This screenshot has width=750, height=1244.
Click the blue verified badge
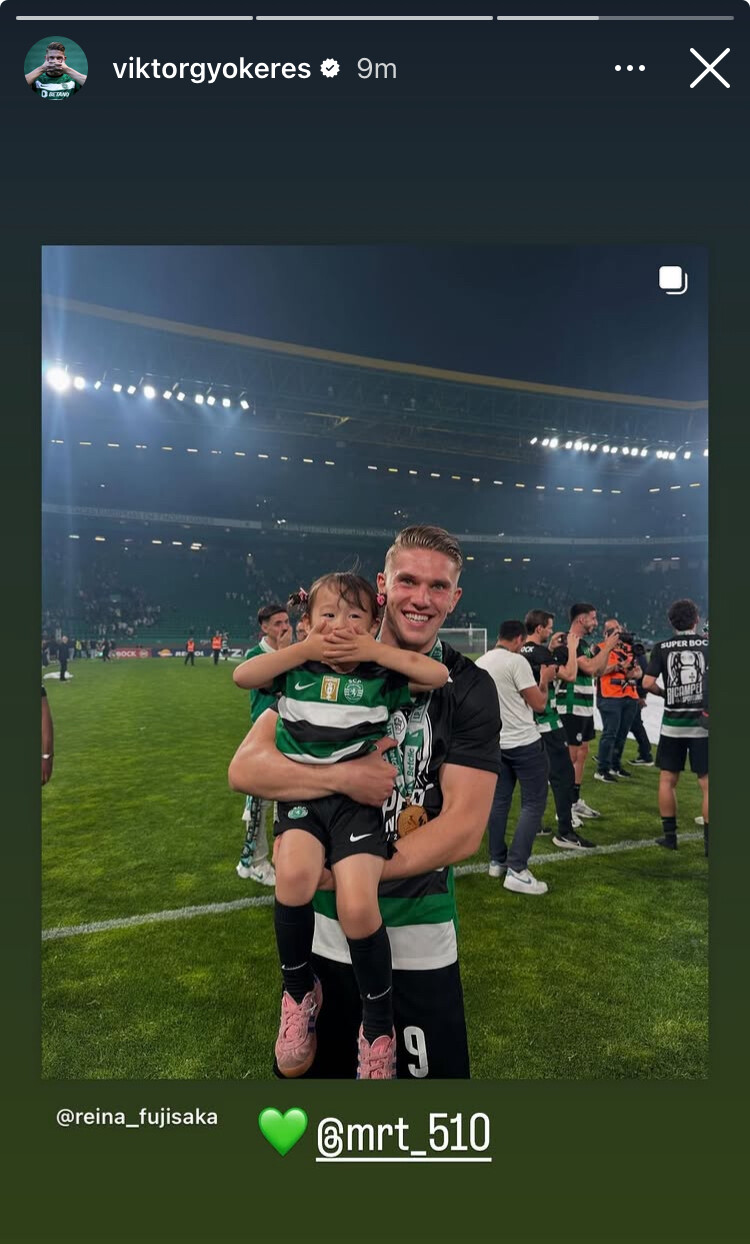[330, 68]
